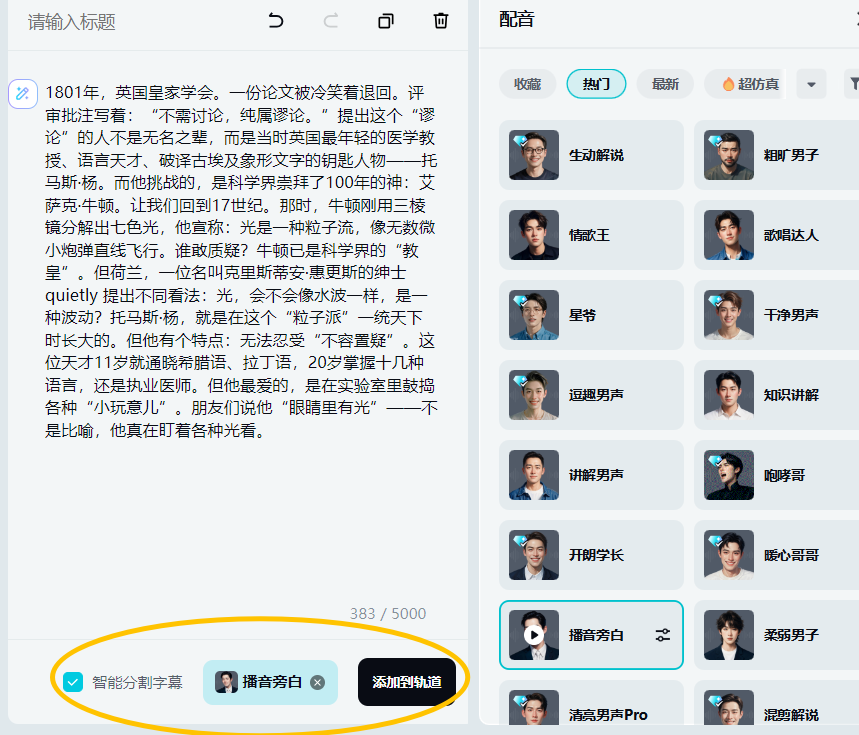Click the redo arrow icon
Screen dimensions: 859x735
pyautogui.click(x=331, y=21)
